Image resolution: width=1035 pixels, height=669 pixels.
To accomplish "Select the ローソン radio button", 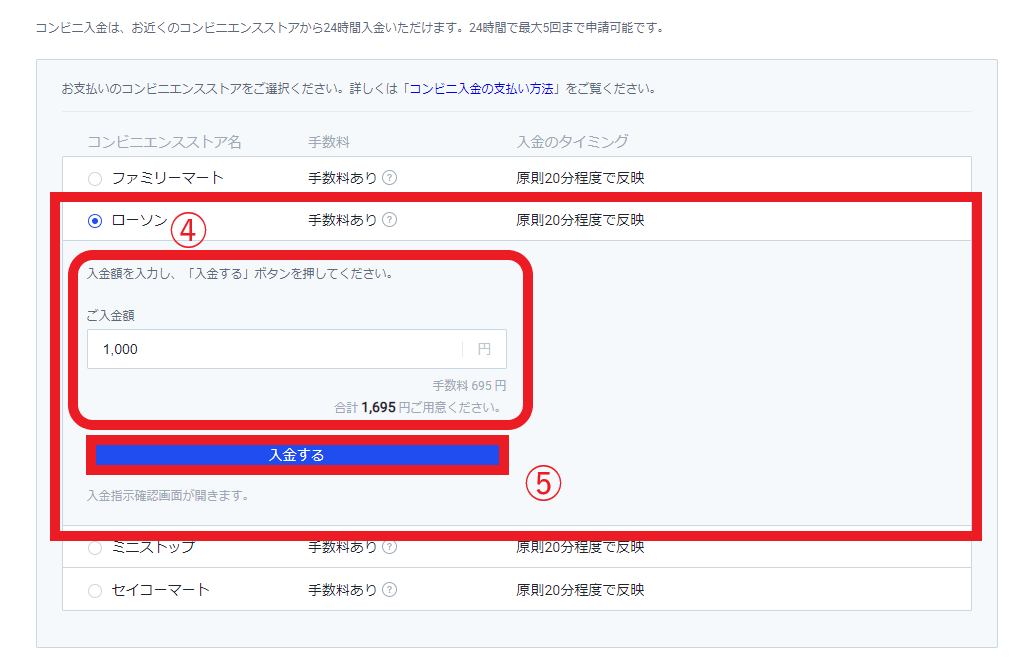I will (x=95, y=221).
